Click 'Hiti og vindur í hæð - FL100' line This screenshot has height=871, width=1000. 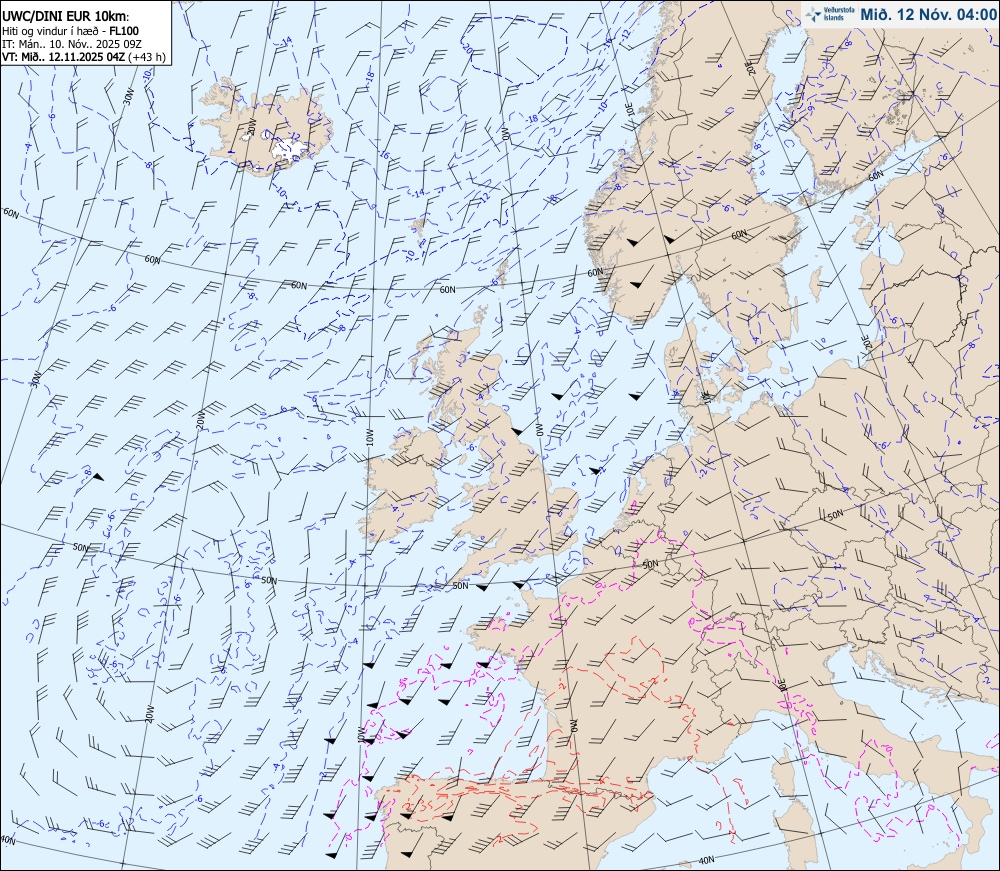coord(71,31)
